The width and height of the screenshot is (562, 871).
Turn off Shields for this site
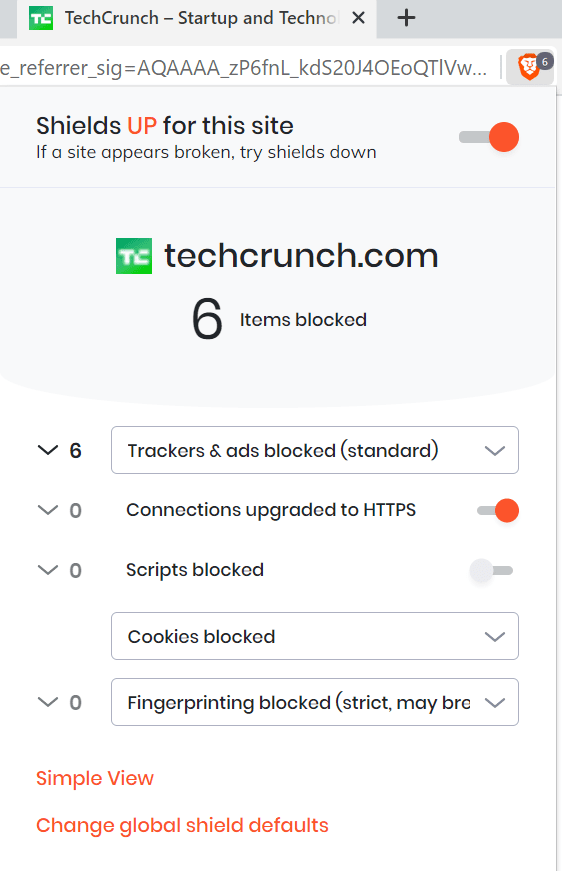pyautogui.click(x=489, y=137)
